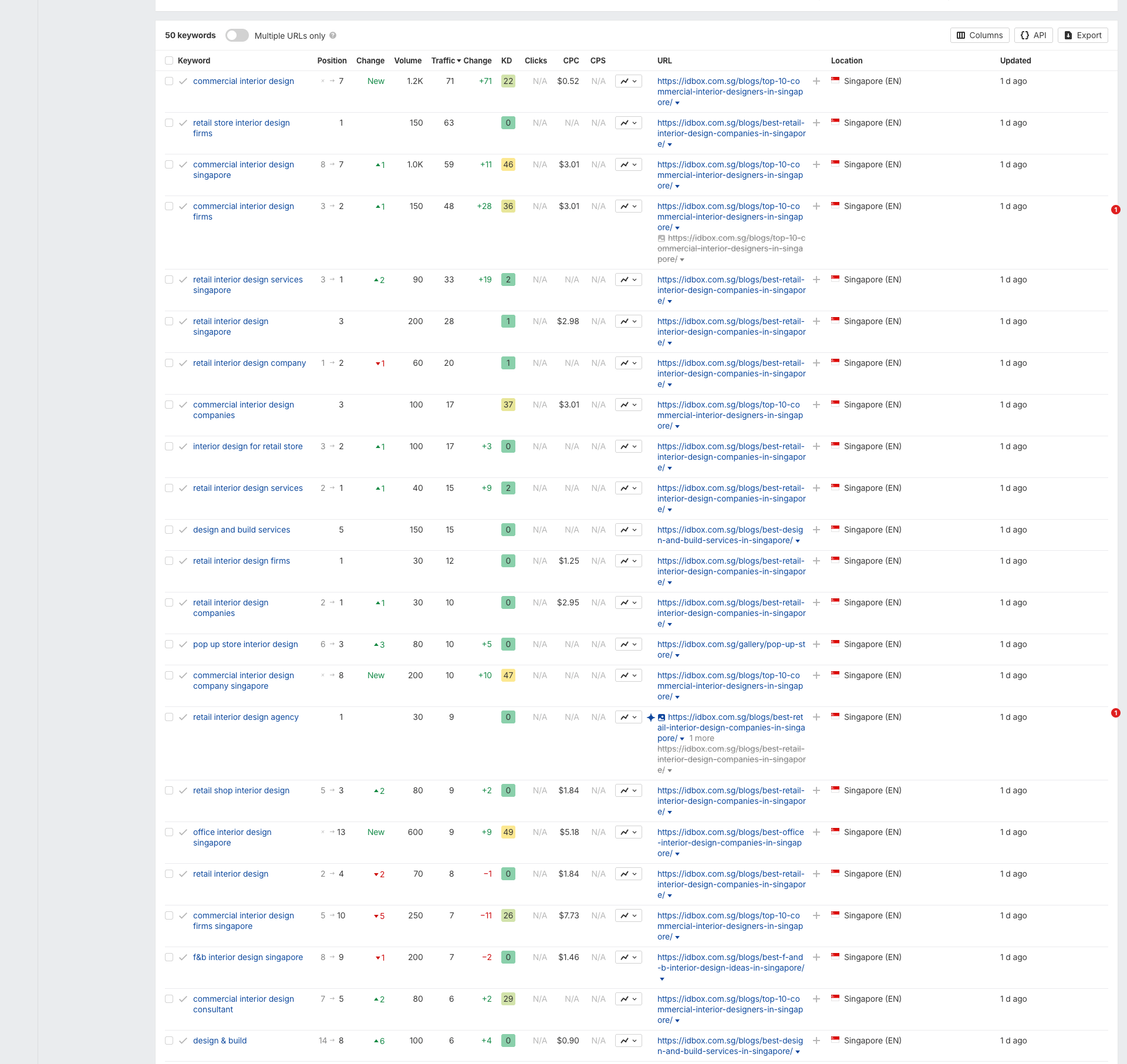
Task: Click plus icon in retail store interior design firms row
Action: (x=816, y=123)
